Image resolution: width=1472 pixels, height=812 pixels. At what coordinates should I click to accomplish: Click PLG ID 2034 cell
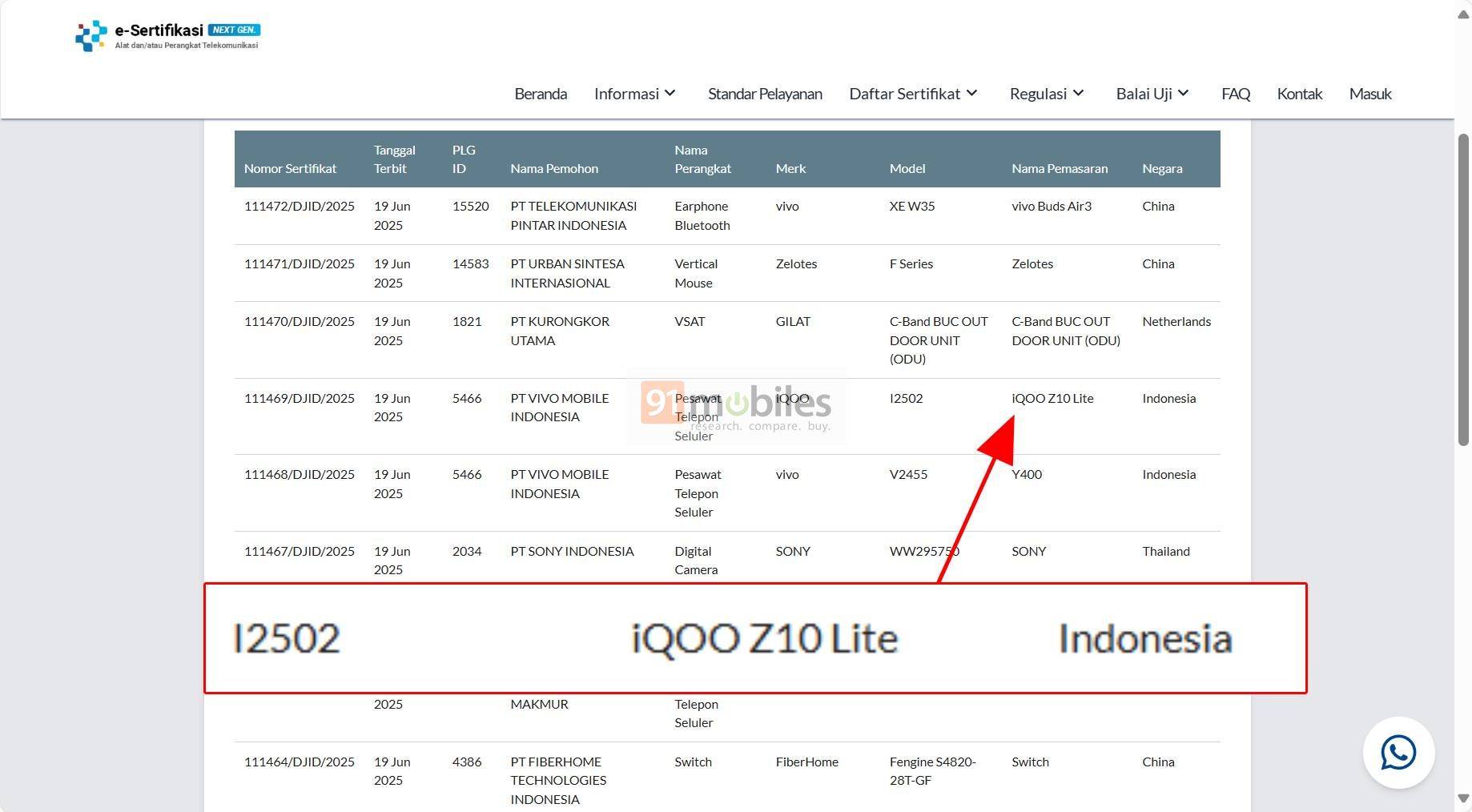(x=467, y=551)
